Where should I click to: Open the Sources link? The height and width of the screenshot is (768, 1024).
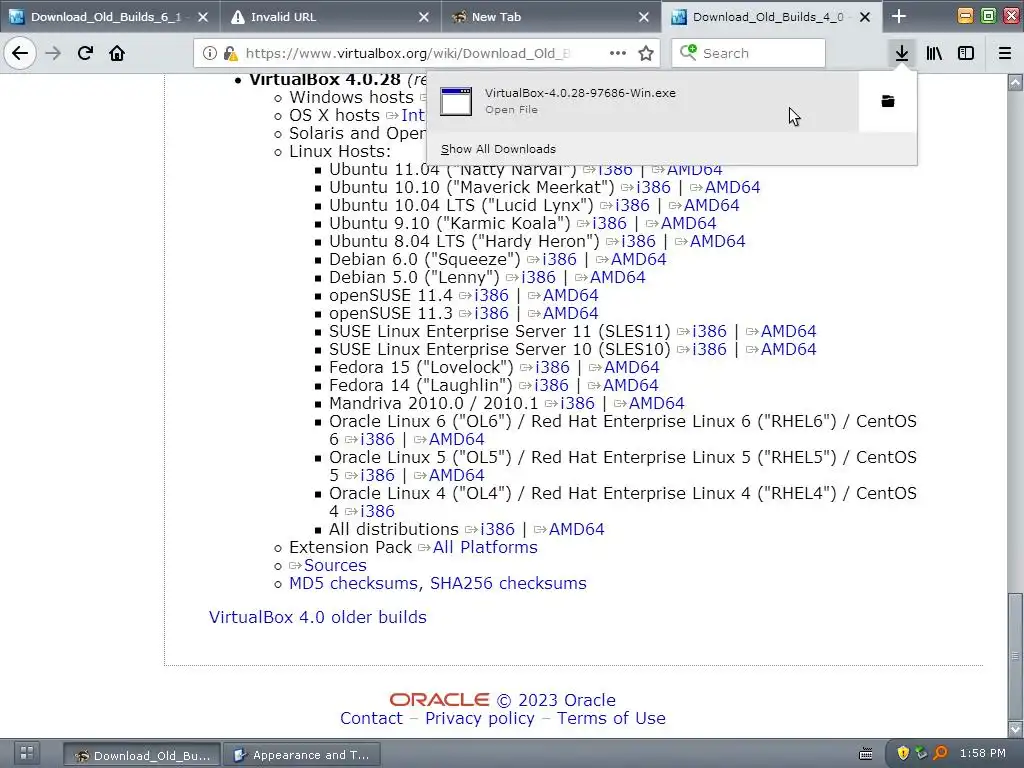click(x=335, y=566)
